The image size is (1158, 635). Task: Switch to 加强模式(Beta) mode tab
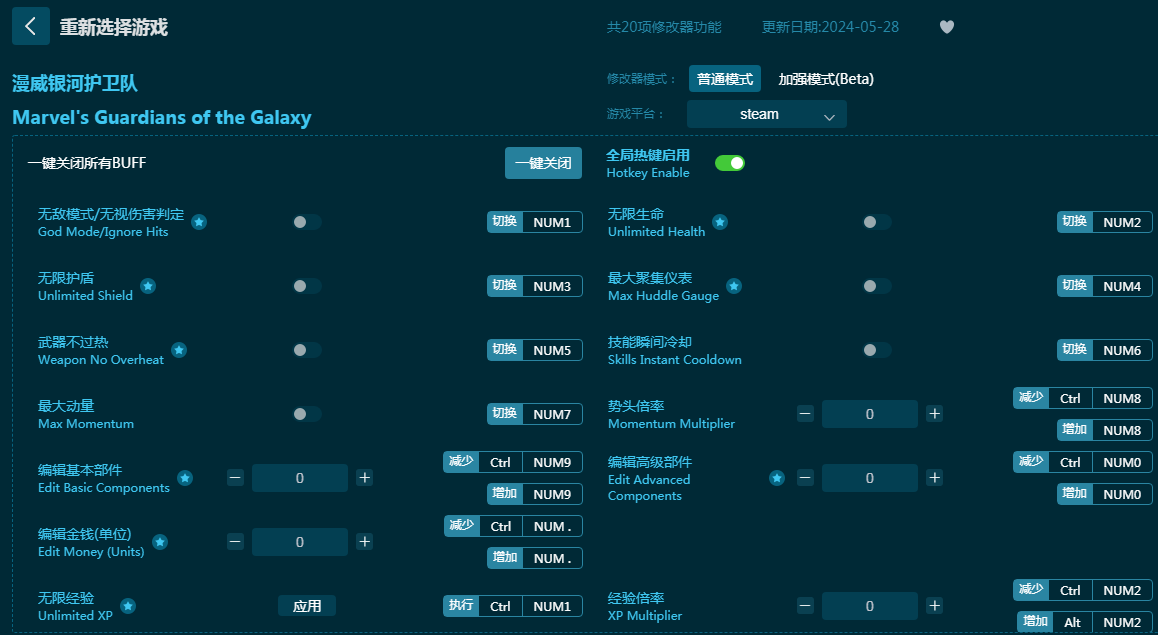coord(826,79)
